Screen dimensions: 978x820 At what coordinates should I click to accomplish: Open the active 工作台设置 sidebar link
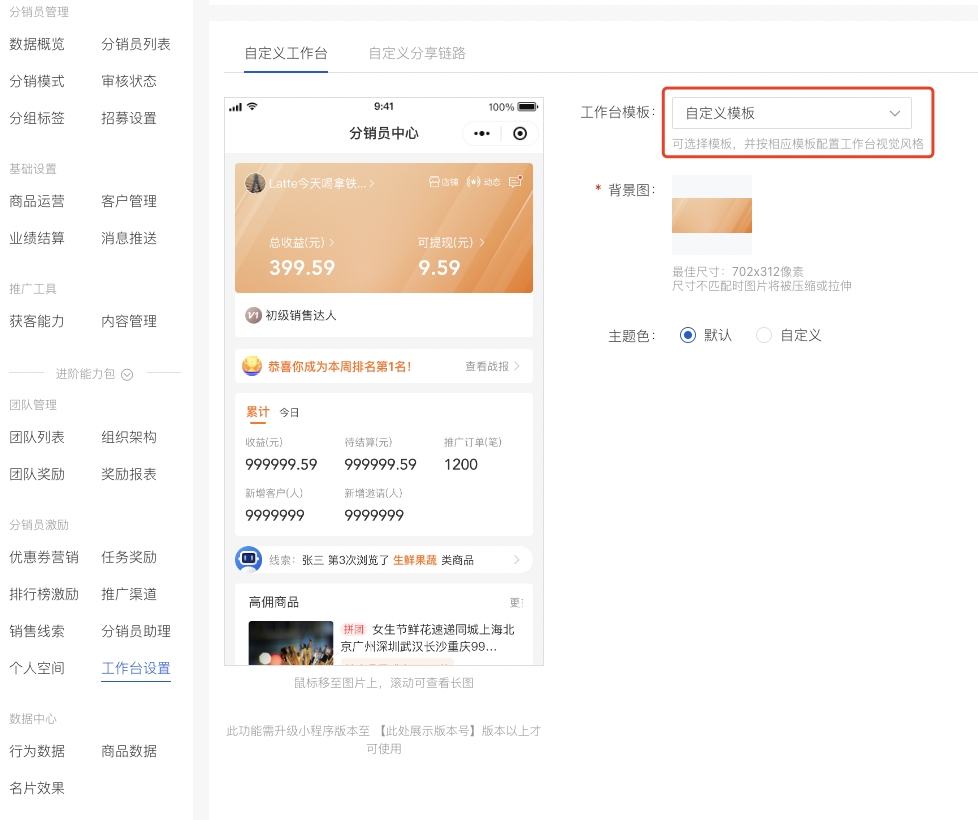136,668
